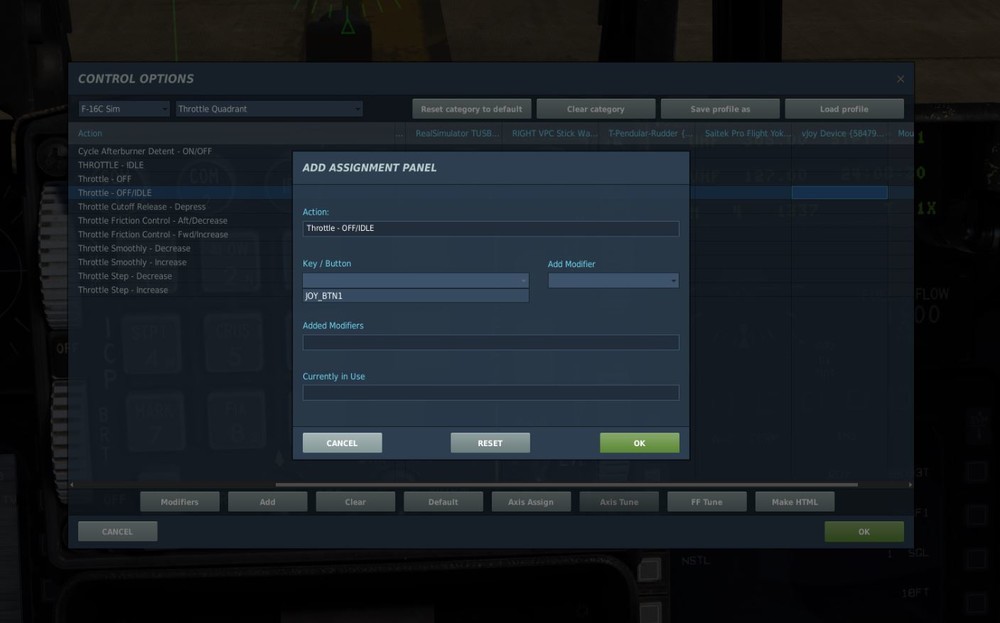1000x623 pixels.
Task: Click Reset category to default button
Action: click(x=471, y=109)
